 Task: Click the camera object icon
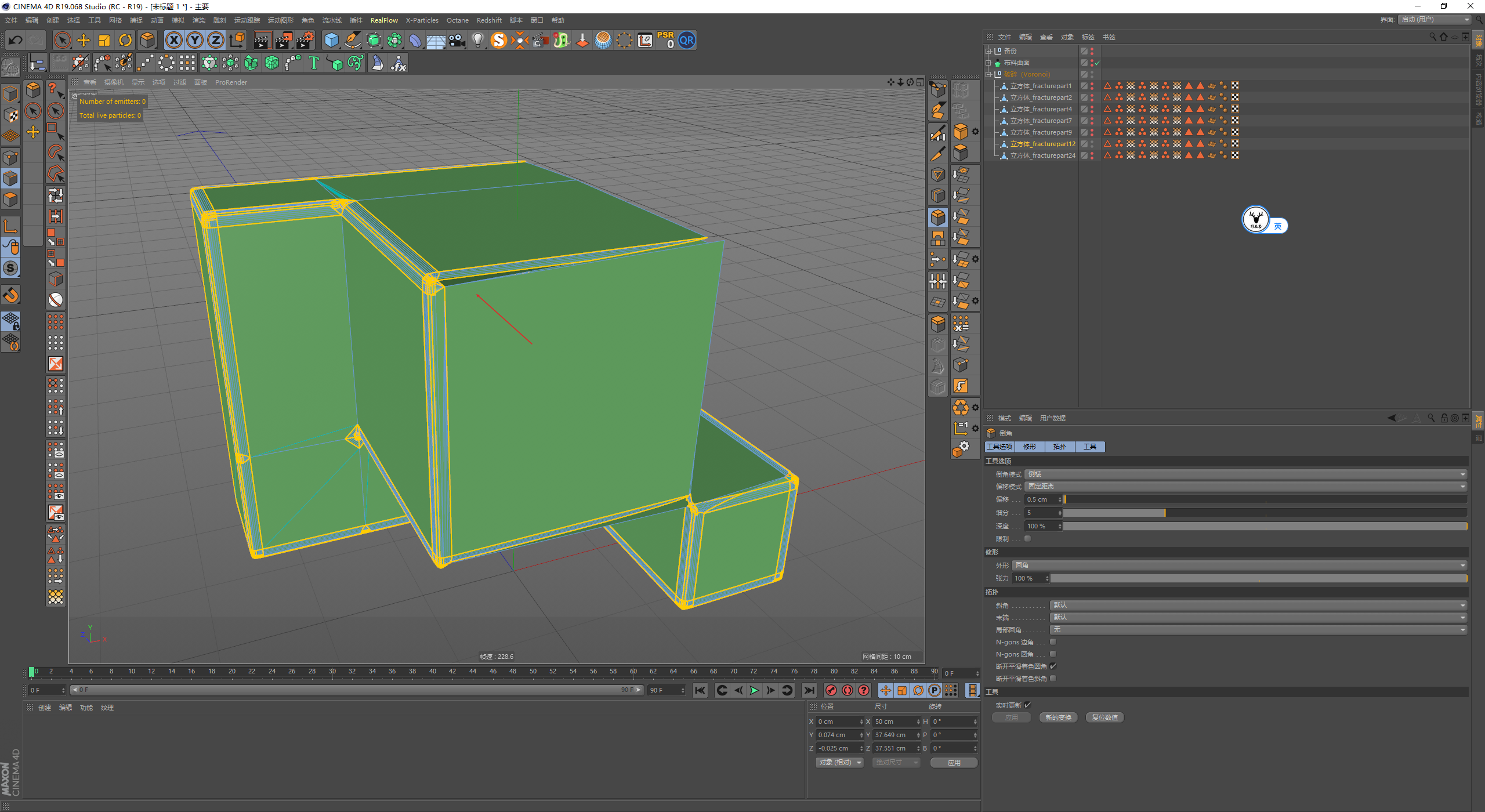pos(457,40)
